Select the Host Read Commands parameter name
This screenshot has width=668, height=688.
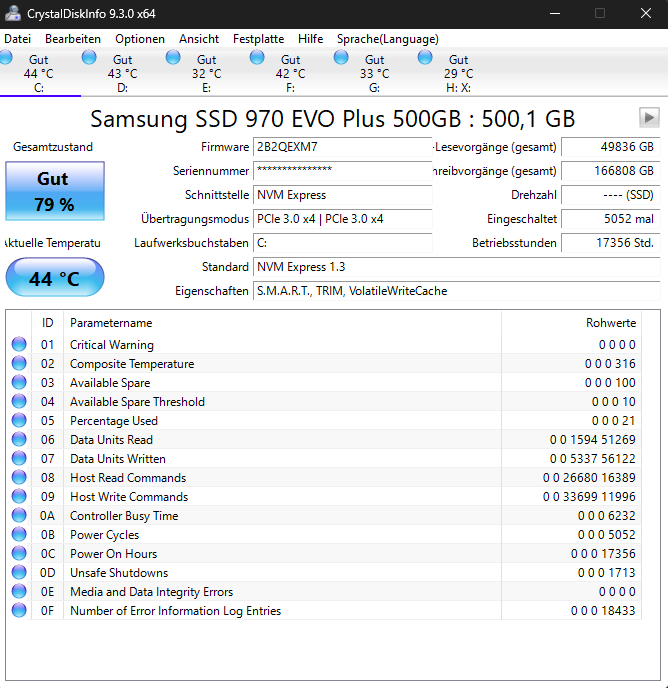click(128, 478)
